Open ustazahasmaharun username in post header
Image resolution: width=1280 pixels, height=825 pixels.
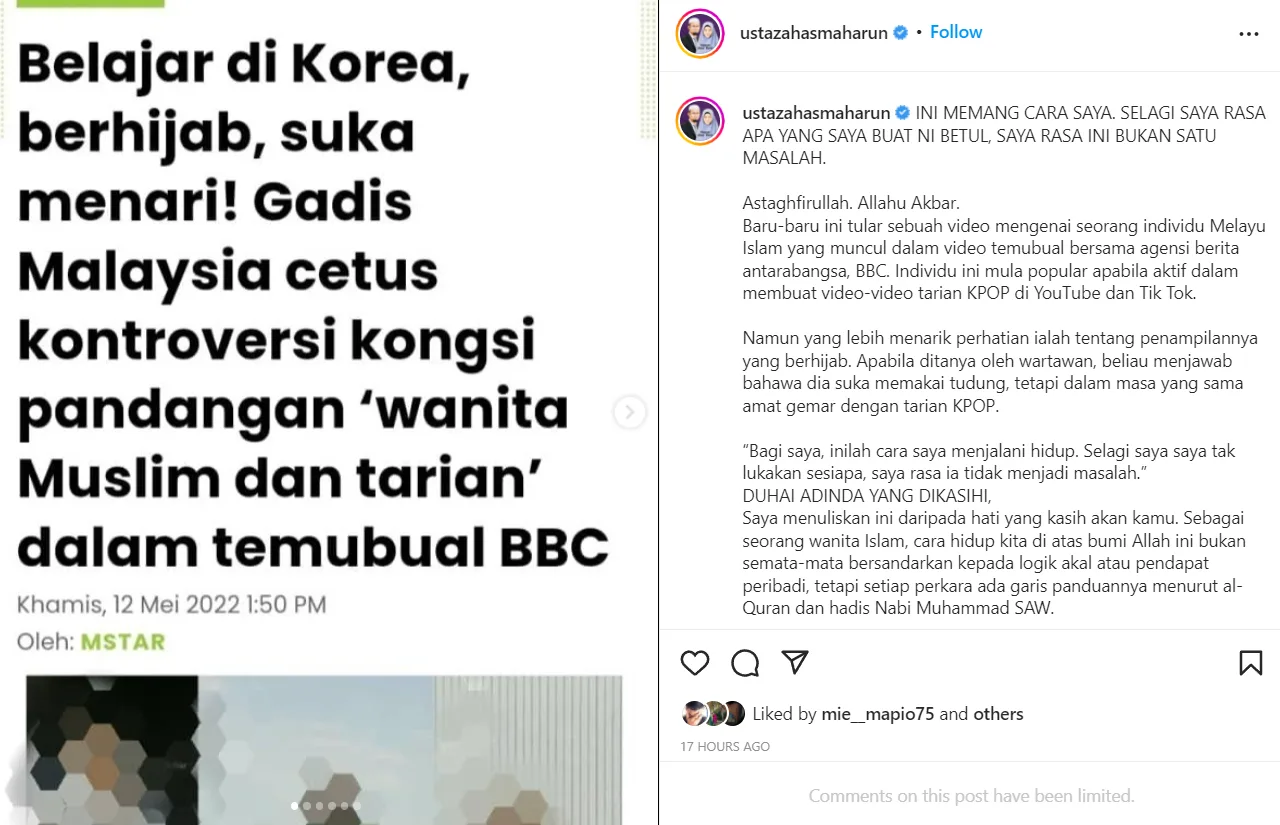pos(814,33)
